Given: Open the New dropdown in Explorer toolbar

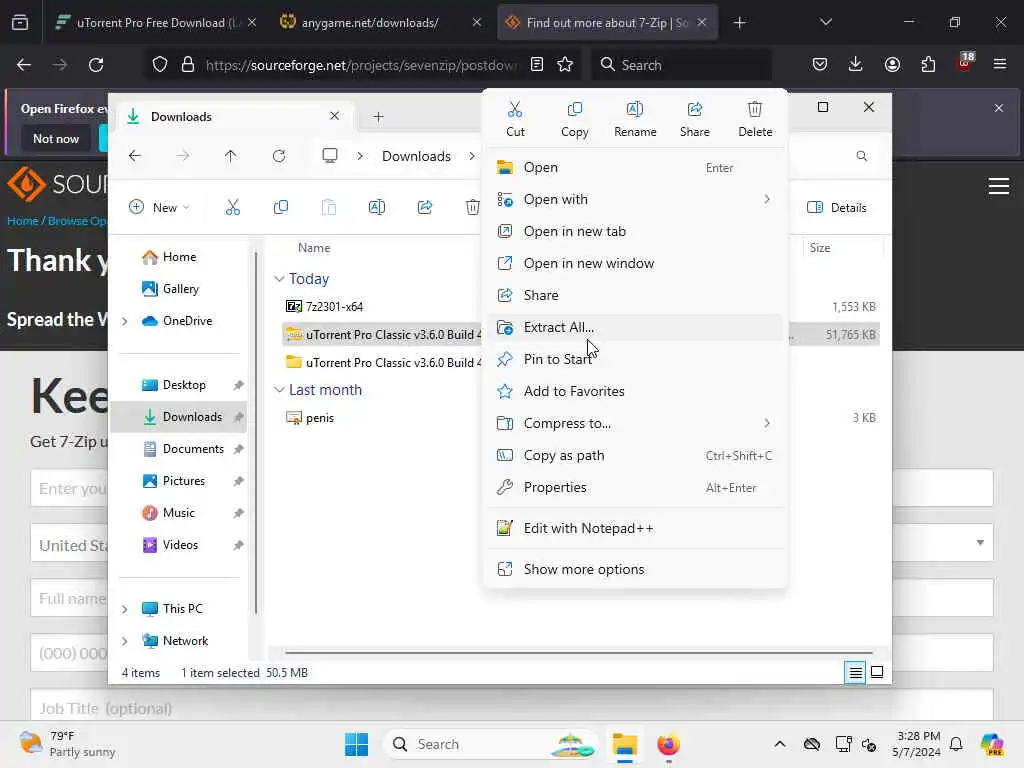Looking at the screenshot, I should [x=159, y=208].
